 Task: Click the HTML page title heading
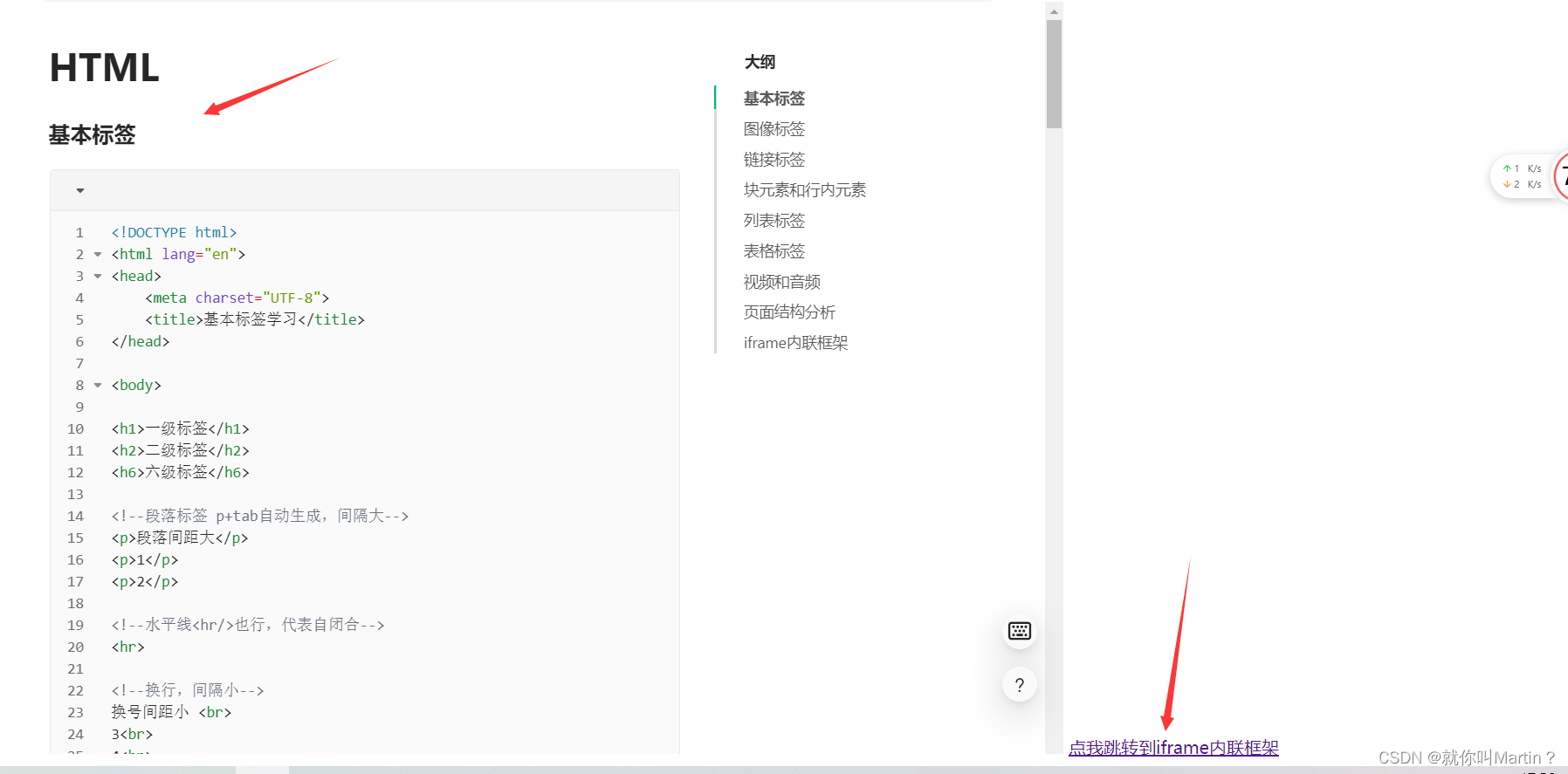pyautogui.click(x=104, y=68)
